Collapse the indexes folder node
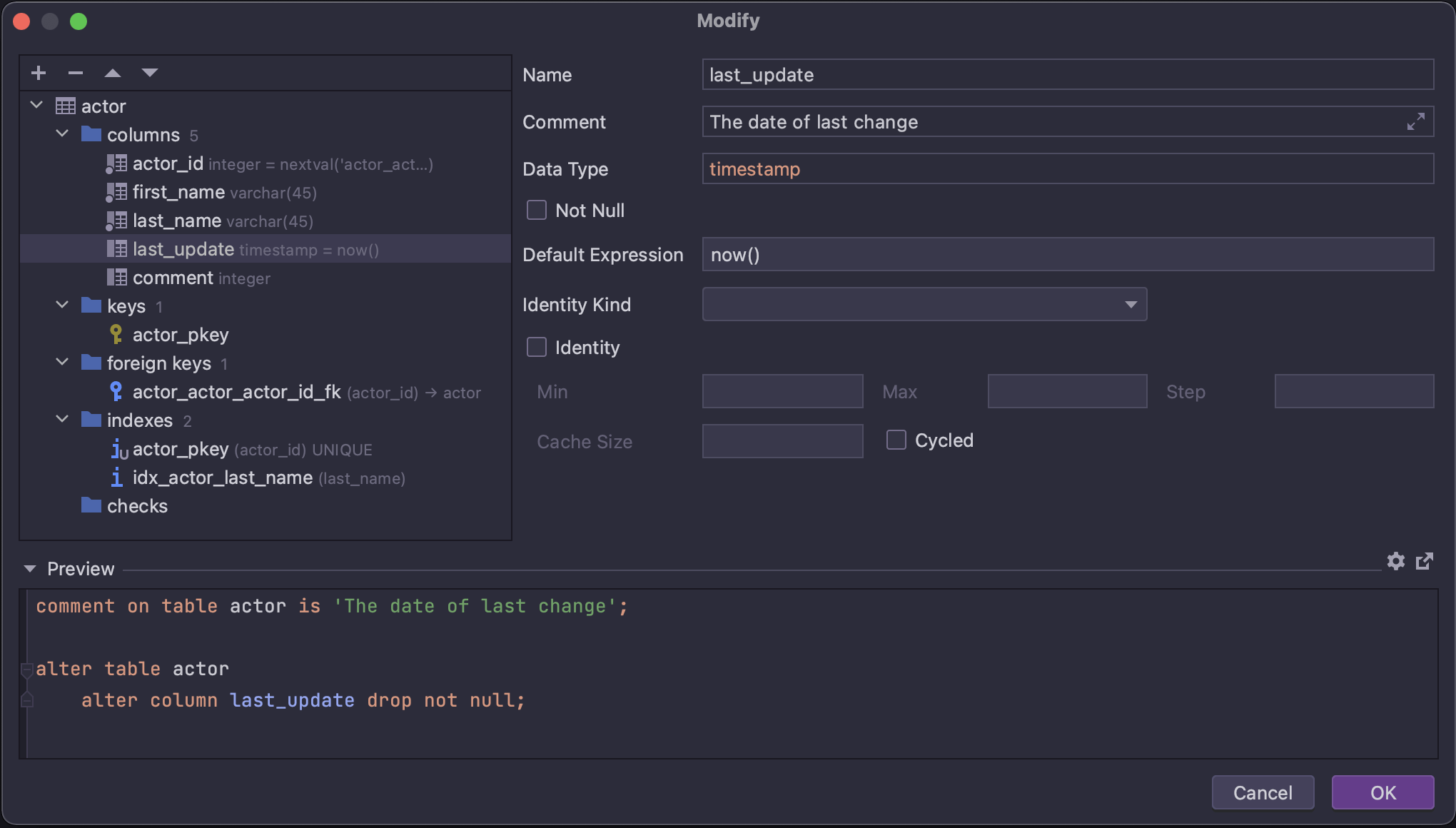Viewport: 1456px width, 828px height. click(x=63, y=420)
